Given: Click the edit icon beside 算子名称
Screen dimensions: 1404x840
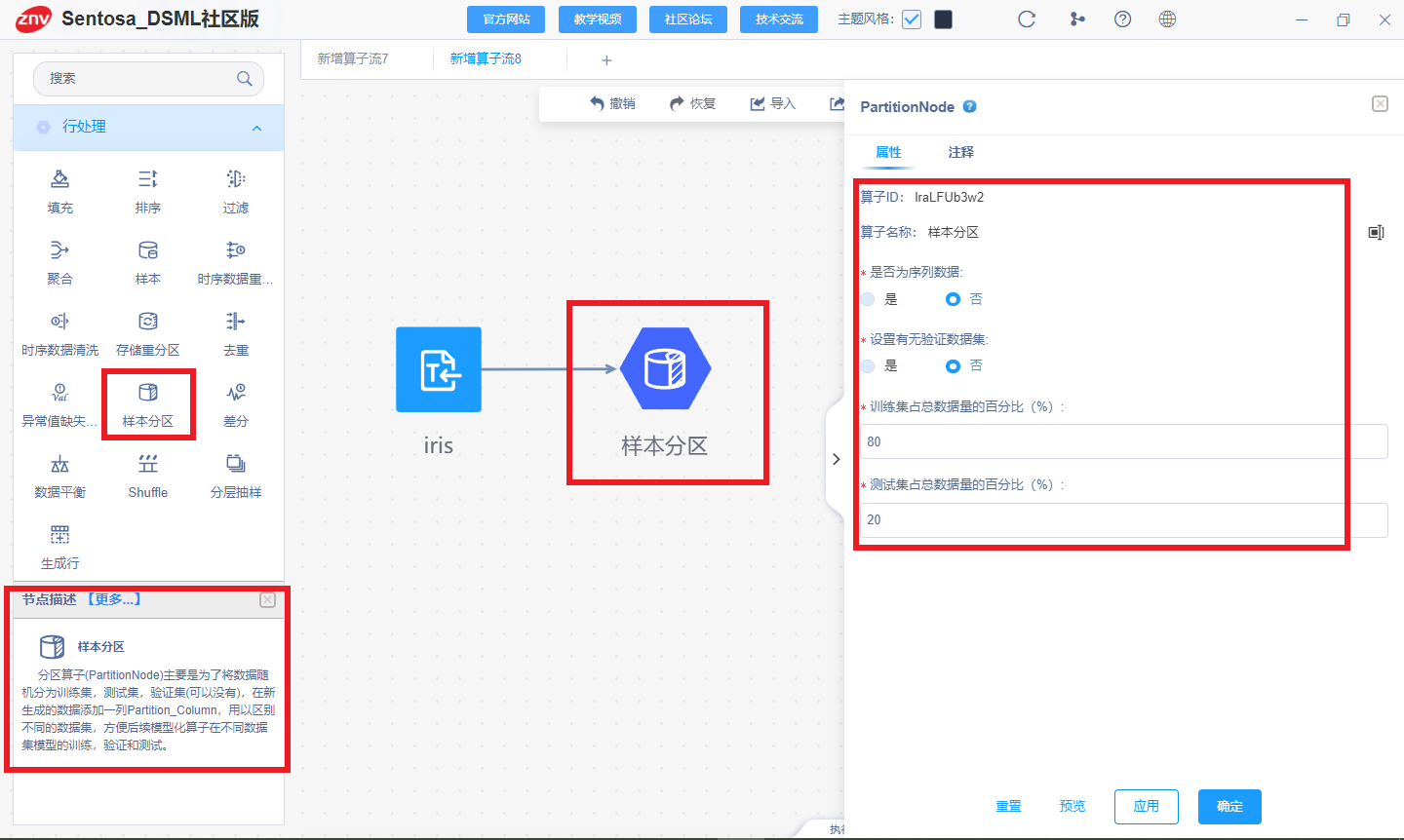Looking at the screenshot, I should (x=1376, y=232).
